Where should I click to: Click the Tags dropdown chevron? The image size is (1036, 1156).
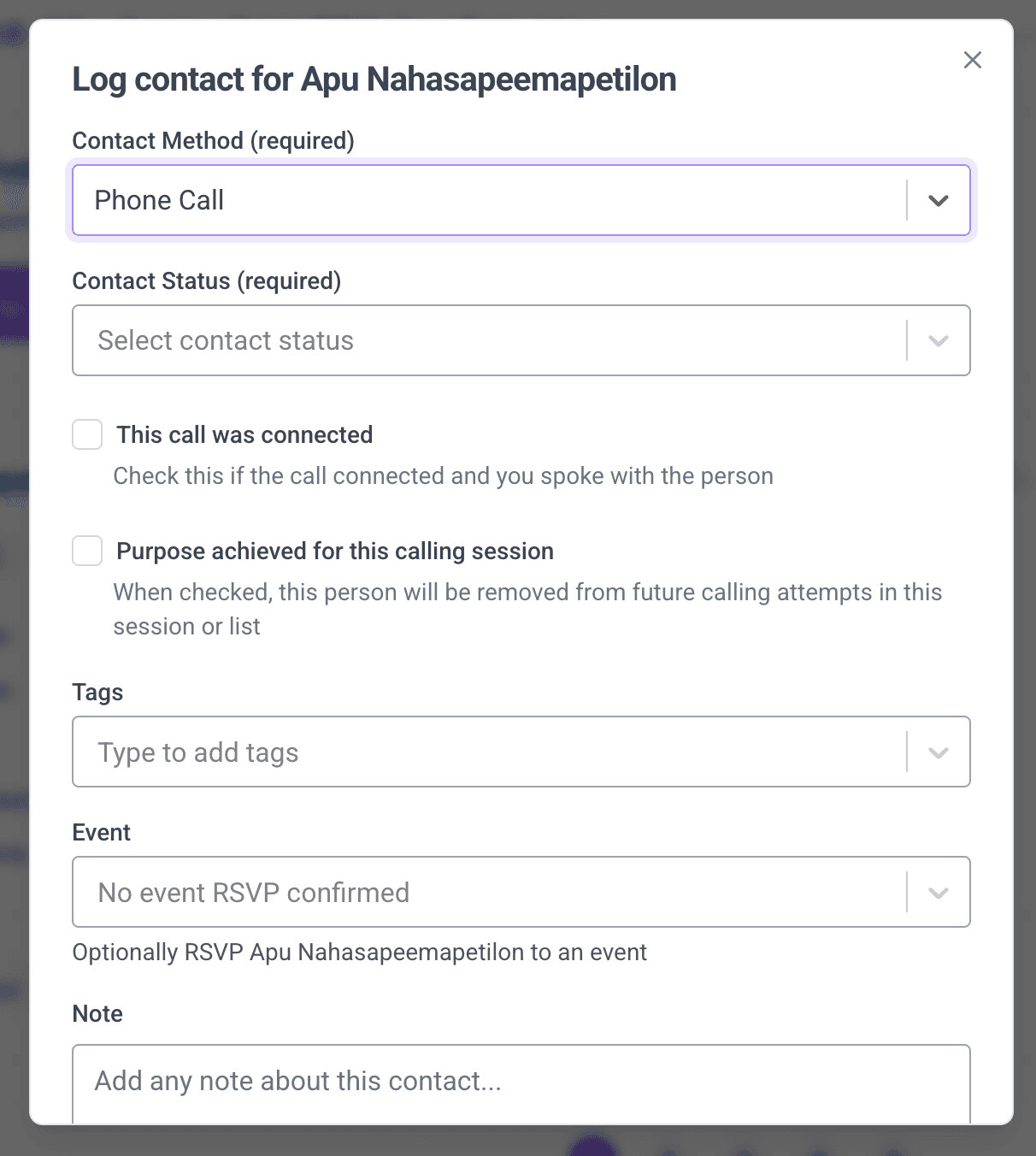[939, 752]
